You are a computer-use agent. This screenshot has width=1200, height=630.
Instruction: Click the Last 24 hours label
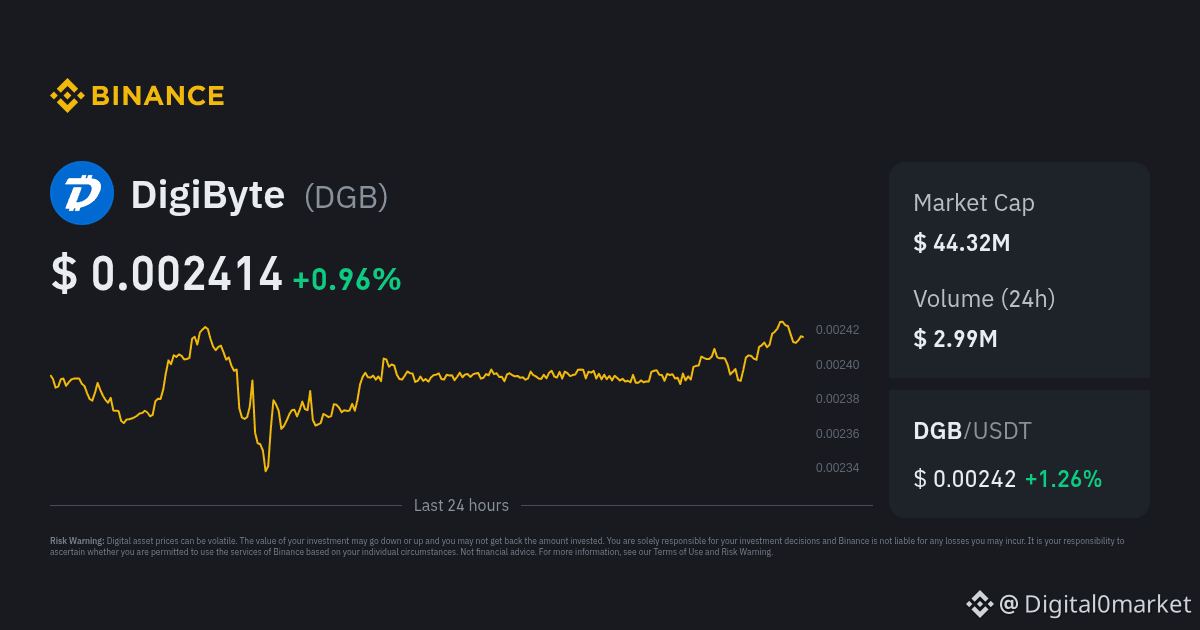(461, 505)
